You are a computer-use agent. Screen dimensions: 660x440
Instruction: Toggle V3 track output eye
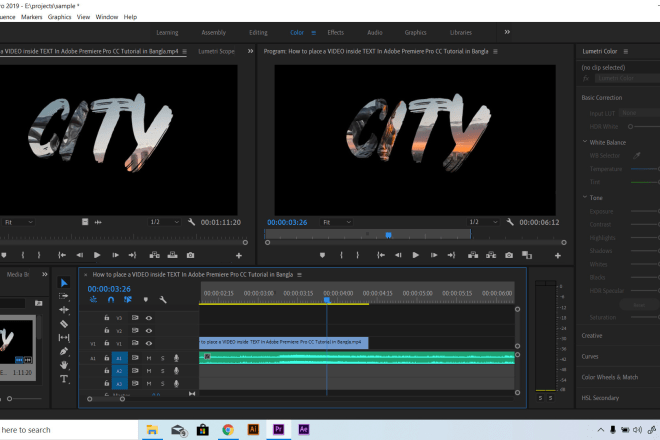click(x=149, y=318)
